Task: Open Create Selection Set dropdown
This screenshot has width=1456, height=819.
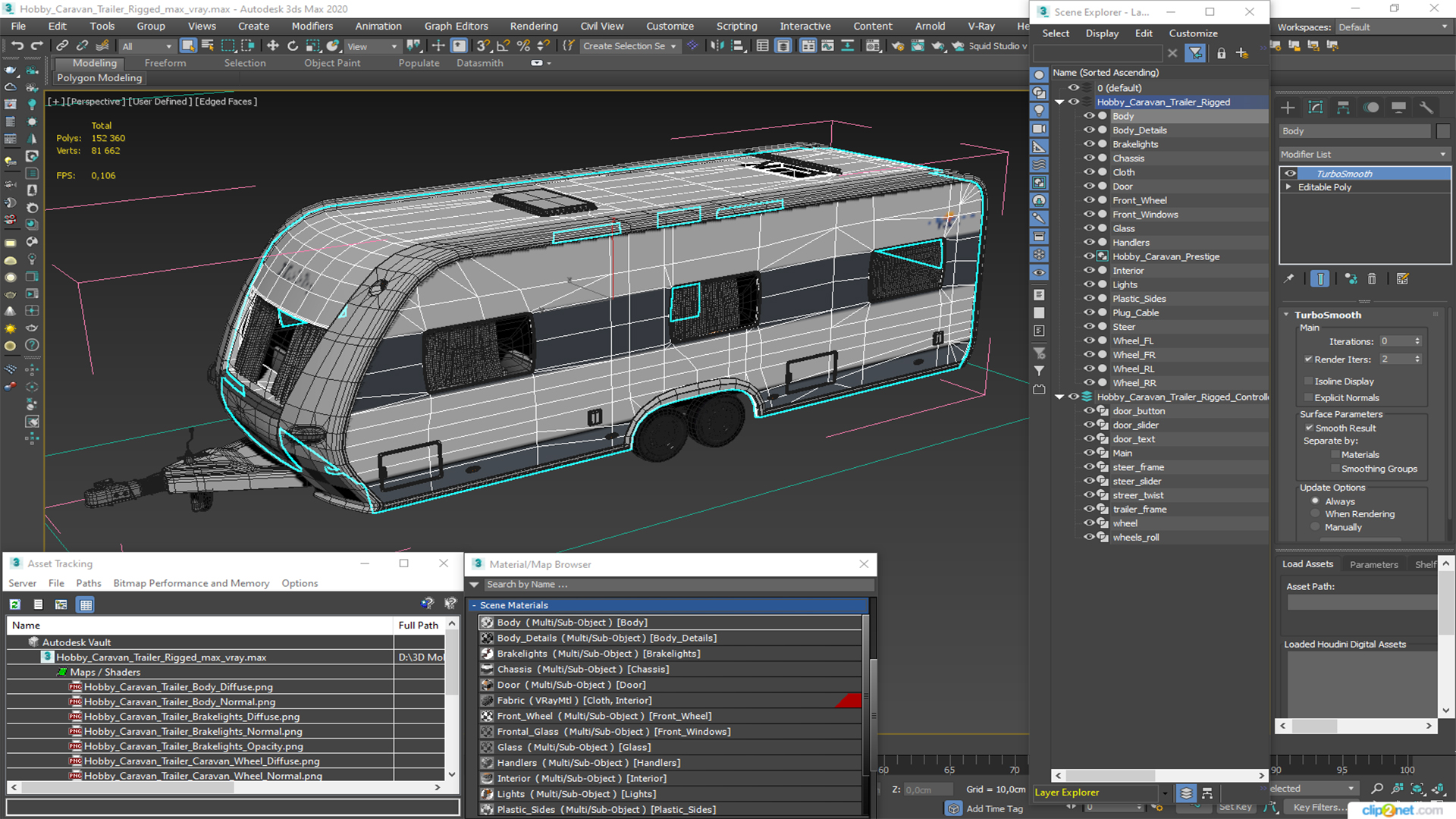Action: 629,46
